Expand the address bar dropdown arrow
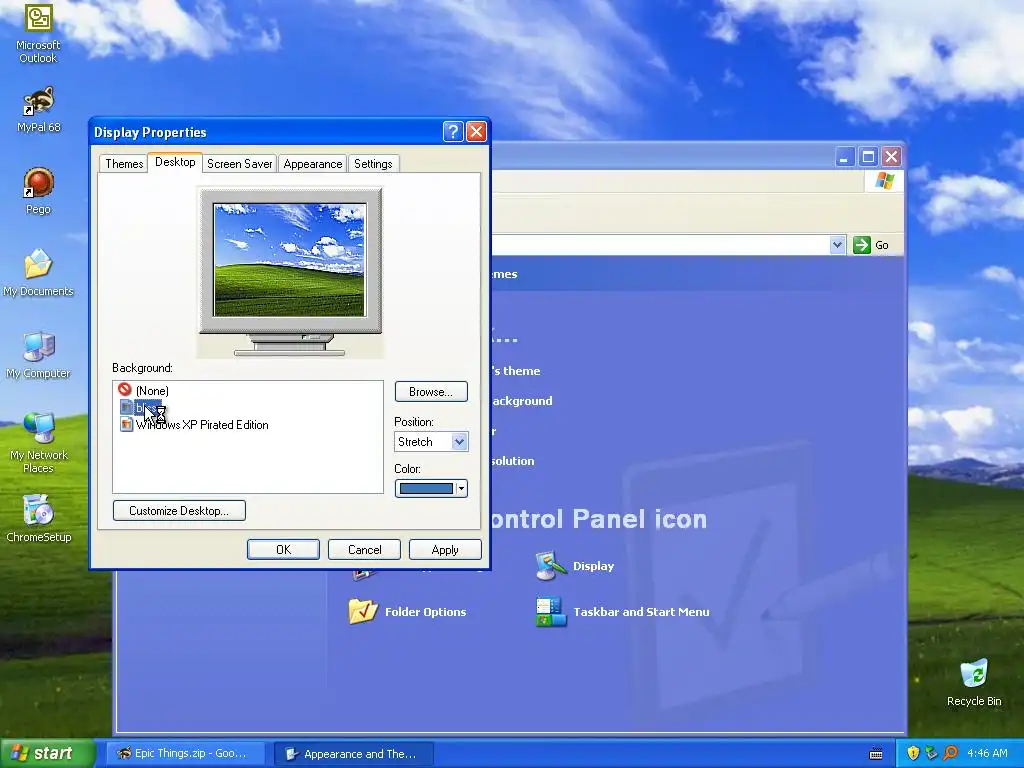Viewport: 1024px width, 768px height. 837,245
